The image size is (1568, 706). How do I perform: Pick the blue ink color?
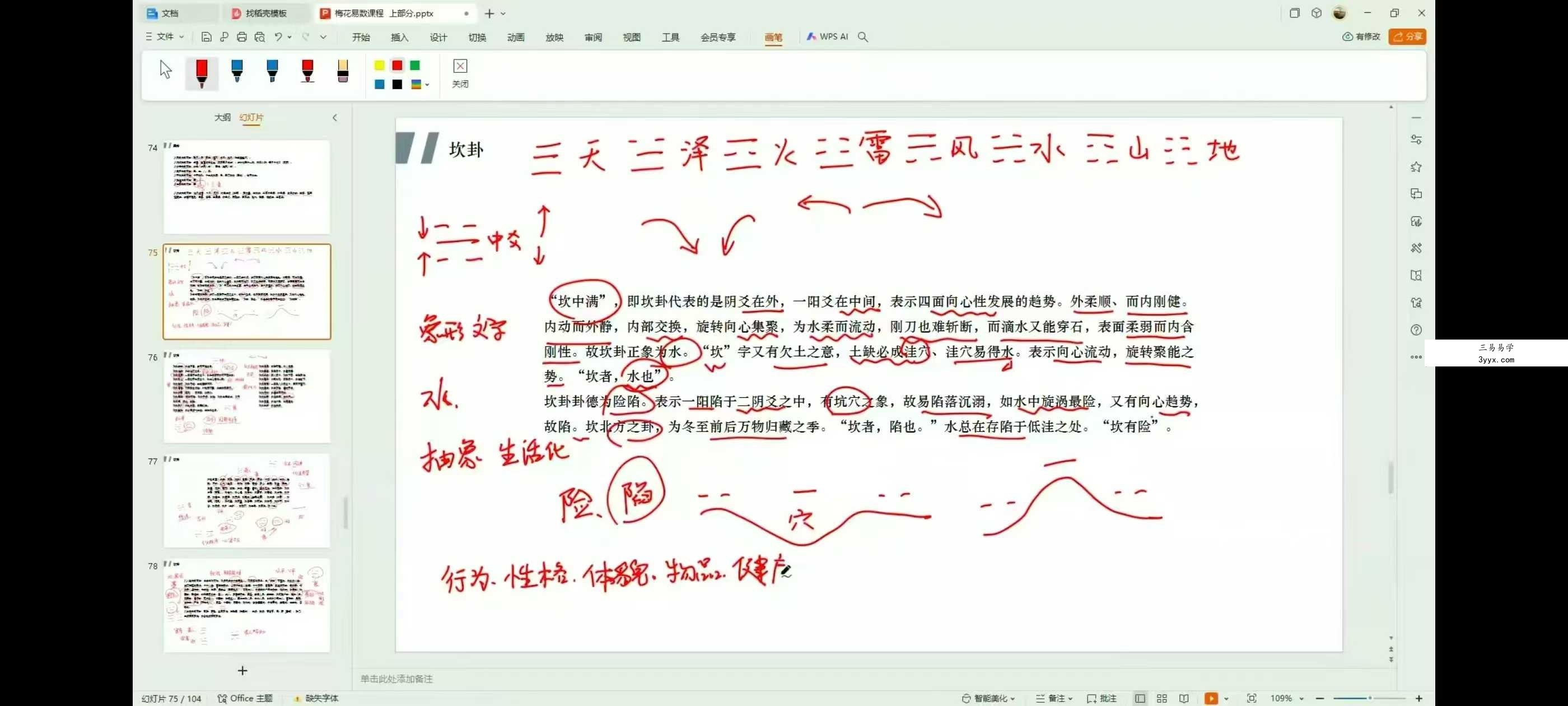click(379, 84)
